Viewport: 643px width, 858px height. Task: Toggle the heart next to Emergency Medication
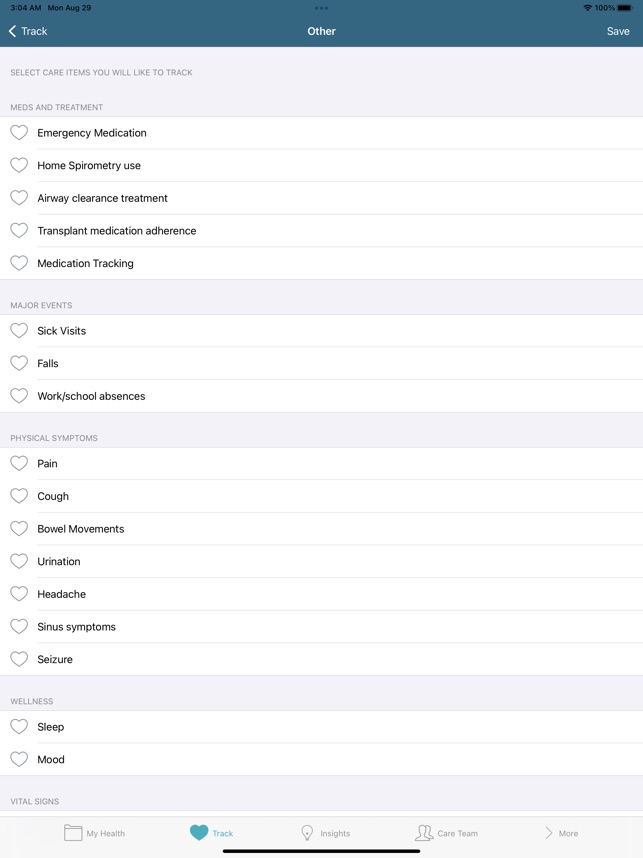tap(18, 132)
